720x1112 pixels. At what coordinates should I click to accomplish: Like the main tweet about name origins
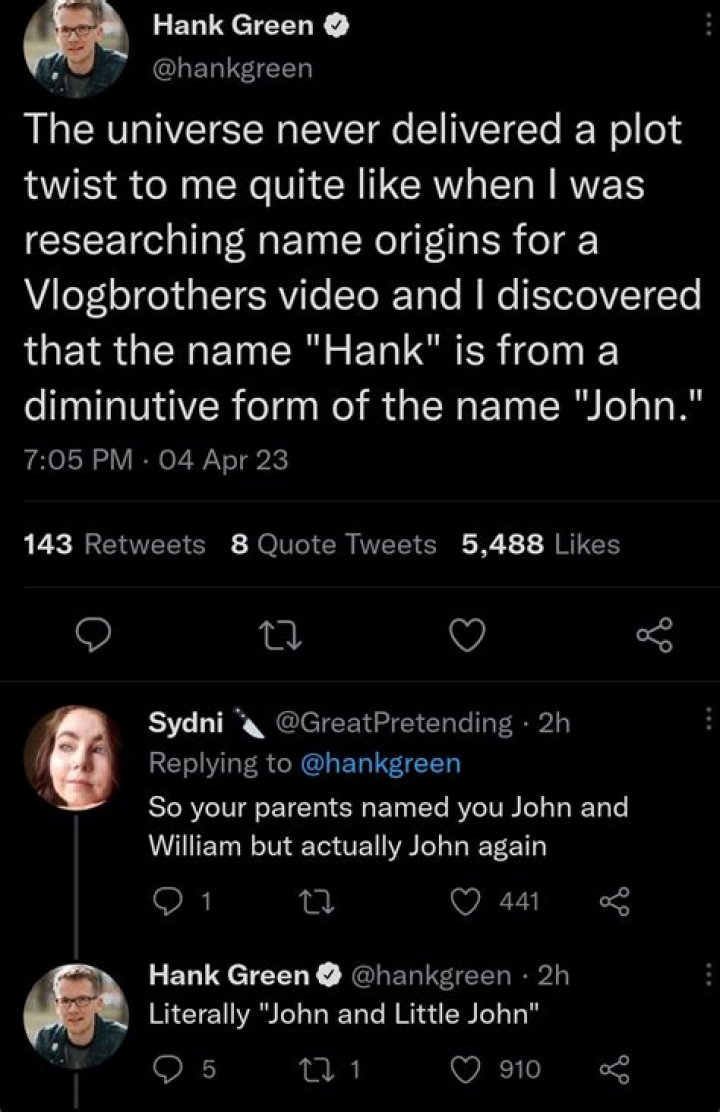pos(465,634)
